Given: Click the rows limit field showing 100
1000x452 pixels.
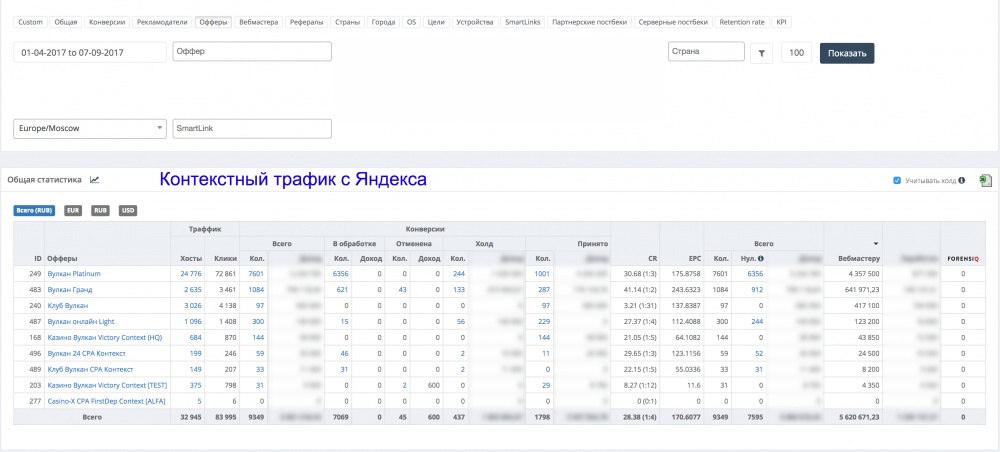Looking at the screenshot, I should pyautogui.click(x=796, y=53).
